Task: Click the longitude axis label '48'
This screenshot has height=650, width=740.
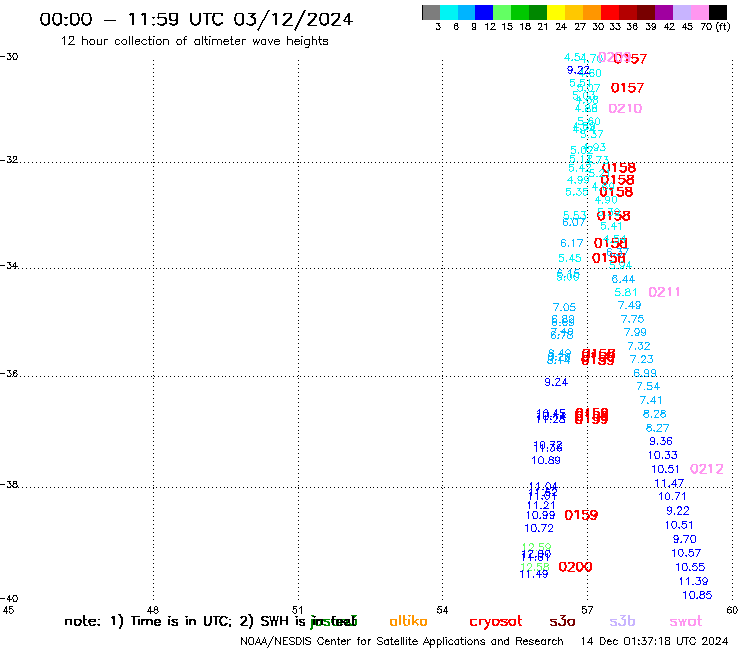Action: [x=152, y=610]
